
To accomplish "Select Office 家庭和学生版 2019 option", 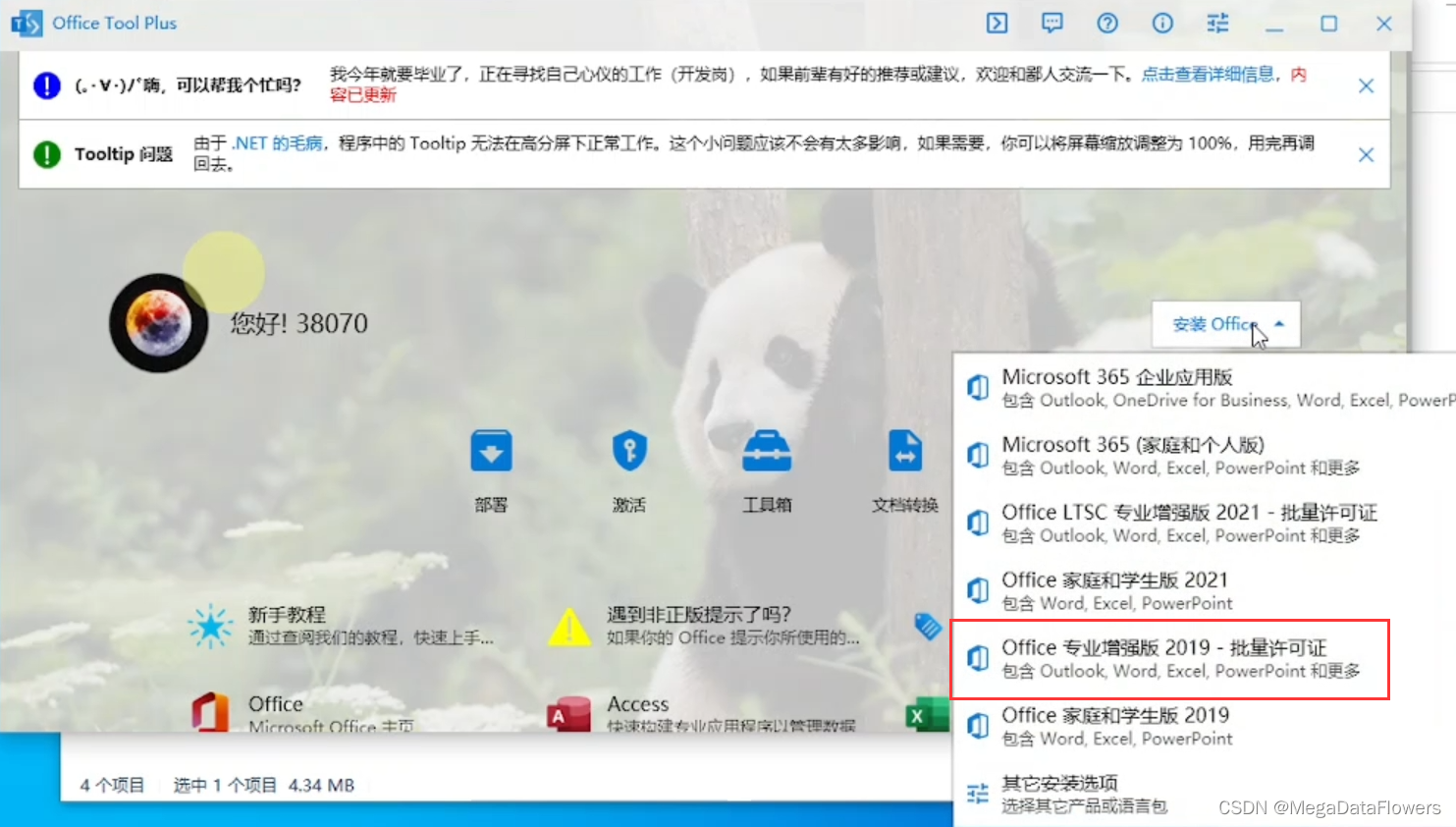I will coord(1205,727).
